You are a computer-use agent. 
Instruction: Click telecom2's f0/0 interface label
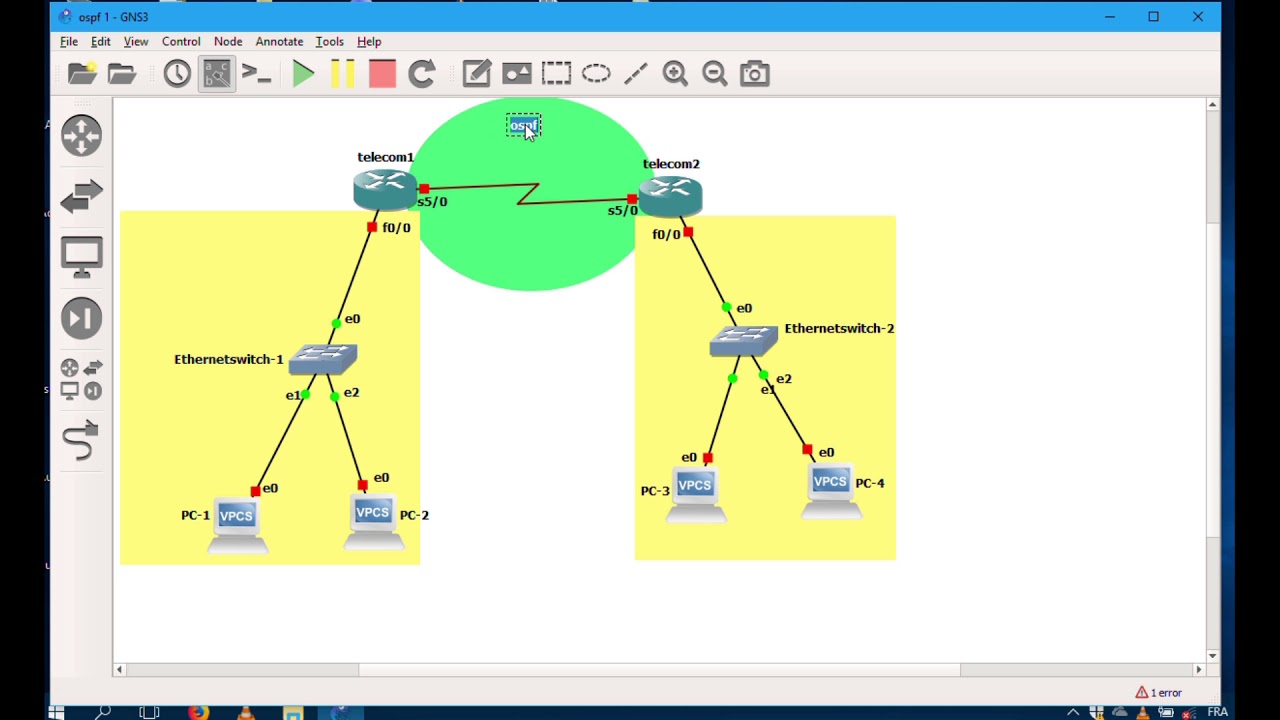tap(666, 234)
